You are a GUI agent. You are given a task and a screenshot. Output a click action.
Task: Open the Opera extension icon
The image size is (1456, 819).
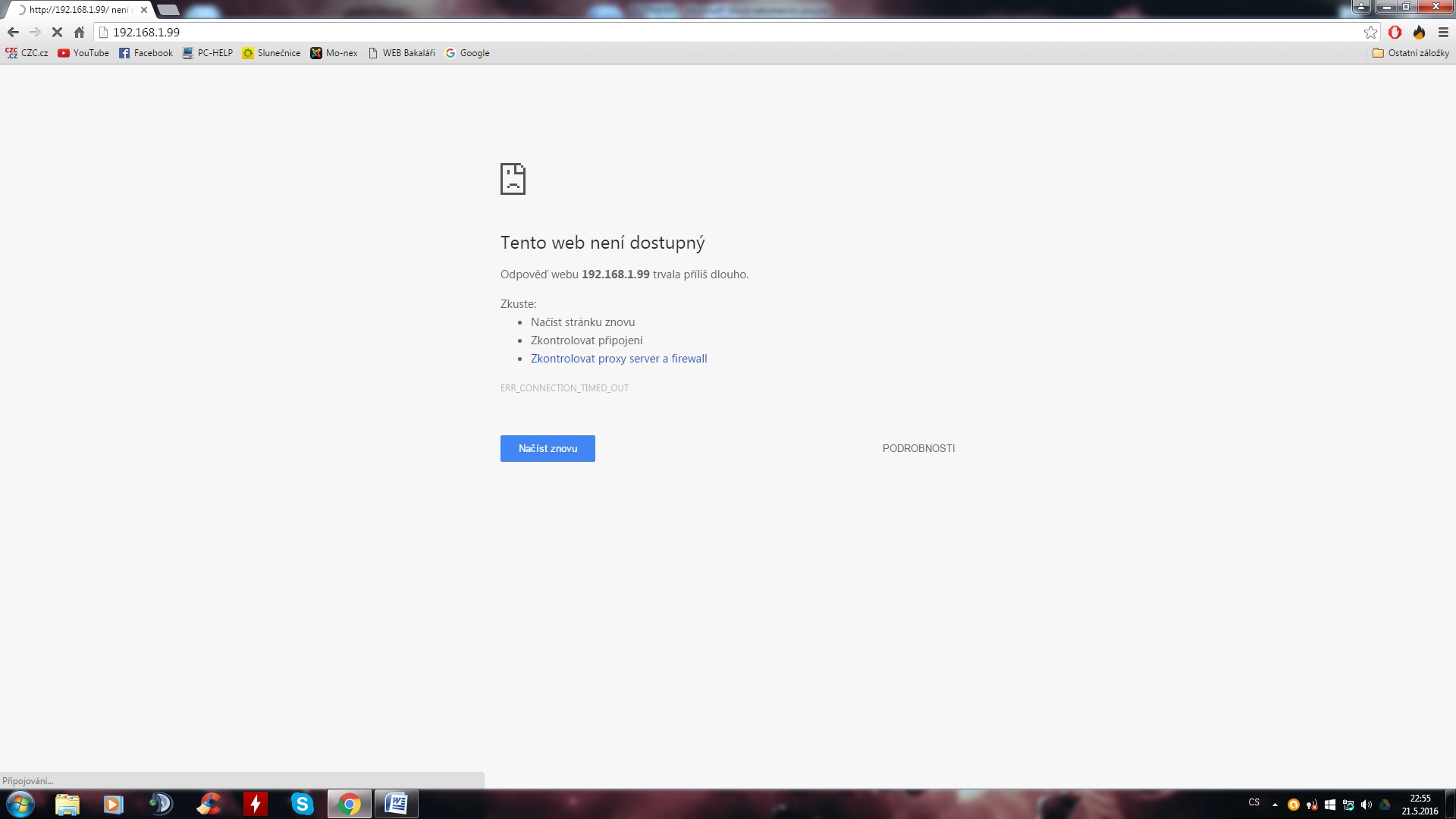(1395, 32)
